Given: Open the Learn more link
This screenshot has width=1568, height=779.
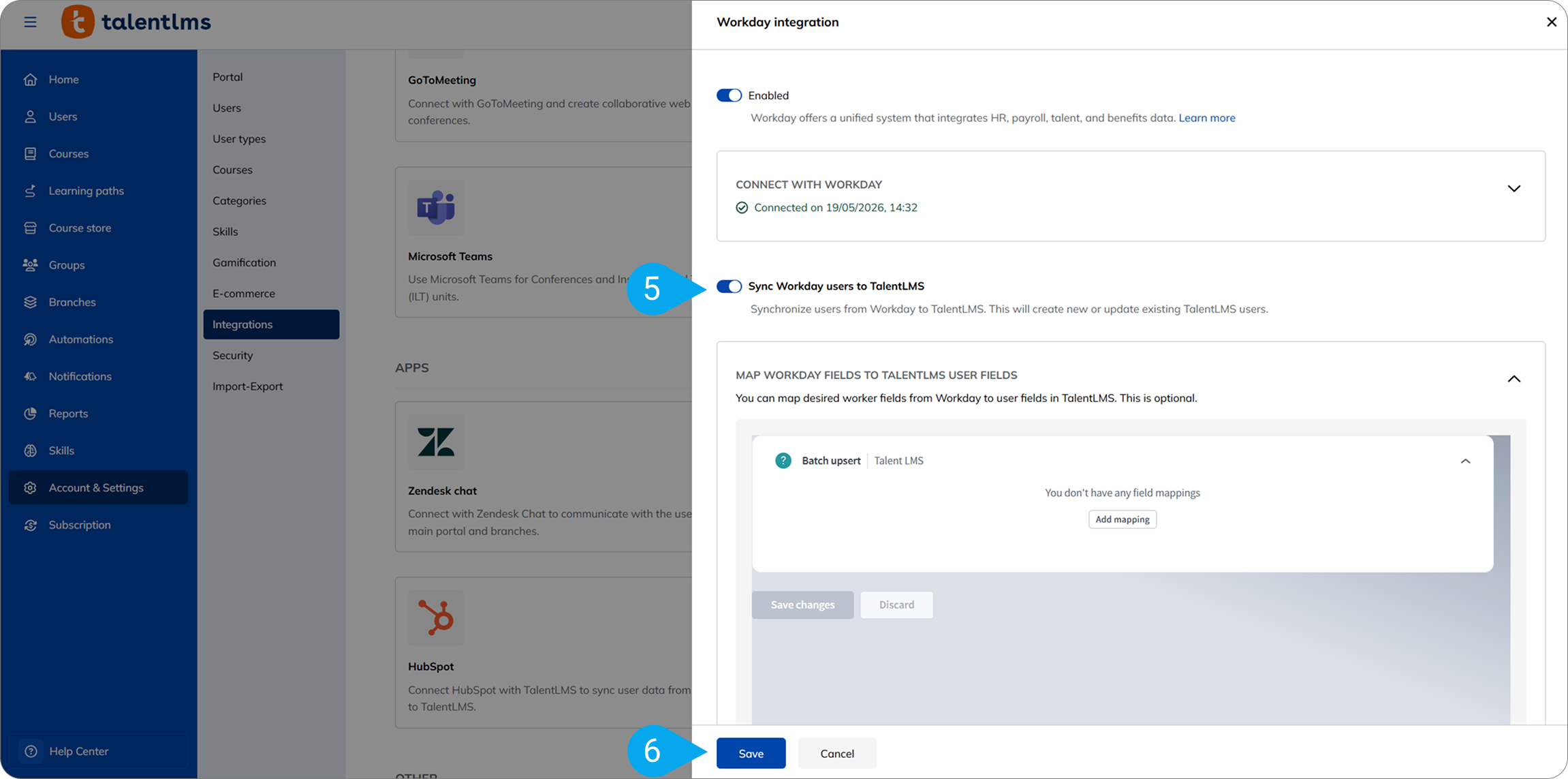Looking at the screenshot, I should [1206, 118].
